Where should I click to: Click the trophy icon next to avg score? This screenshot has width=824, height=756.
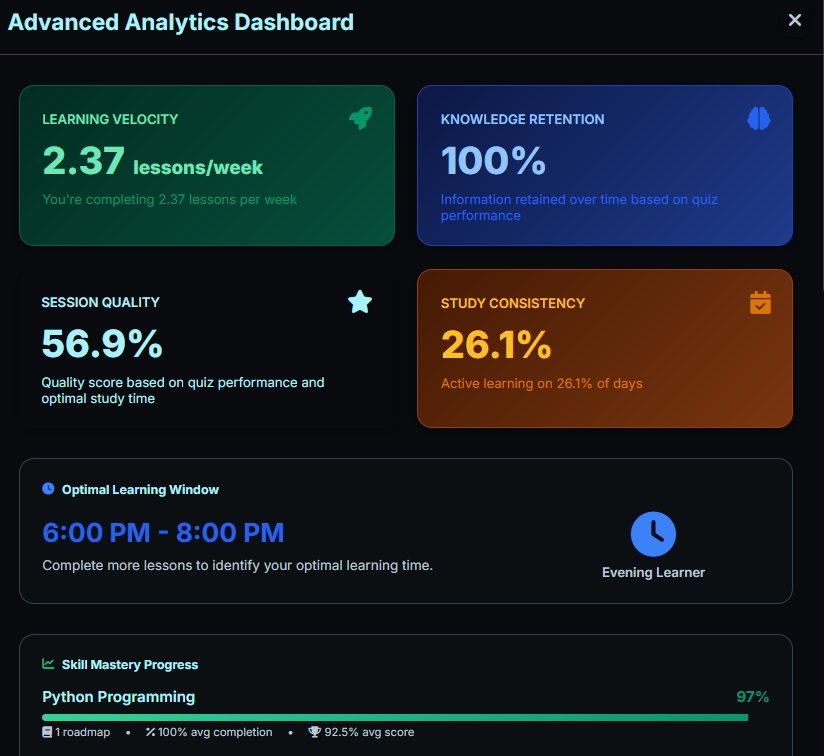click(x=314, y=732)
